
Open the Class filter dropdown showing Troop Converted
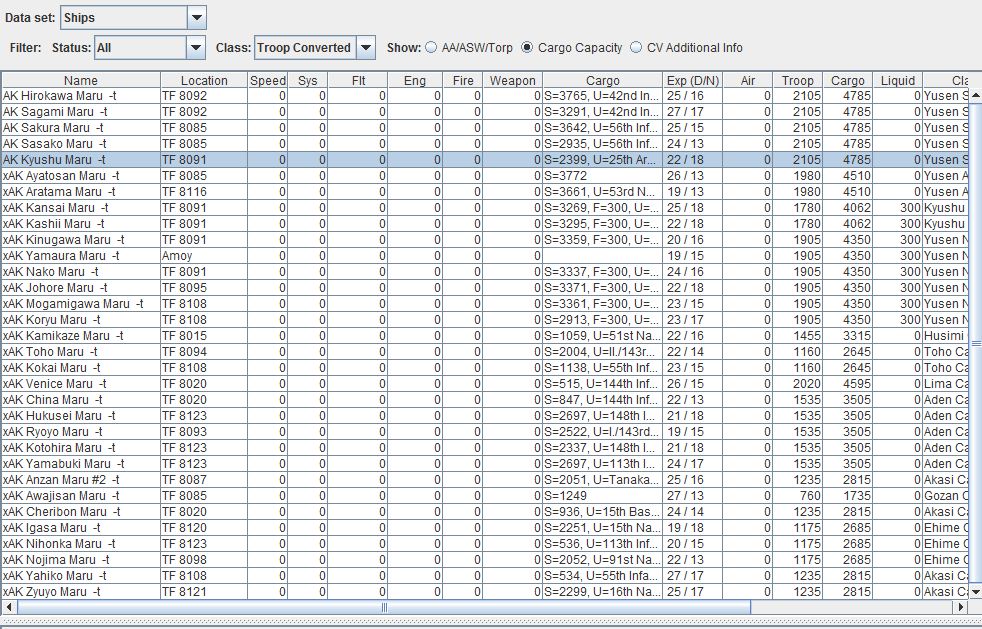(x=314, y=48)
